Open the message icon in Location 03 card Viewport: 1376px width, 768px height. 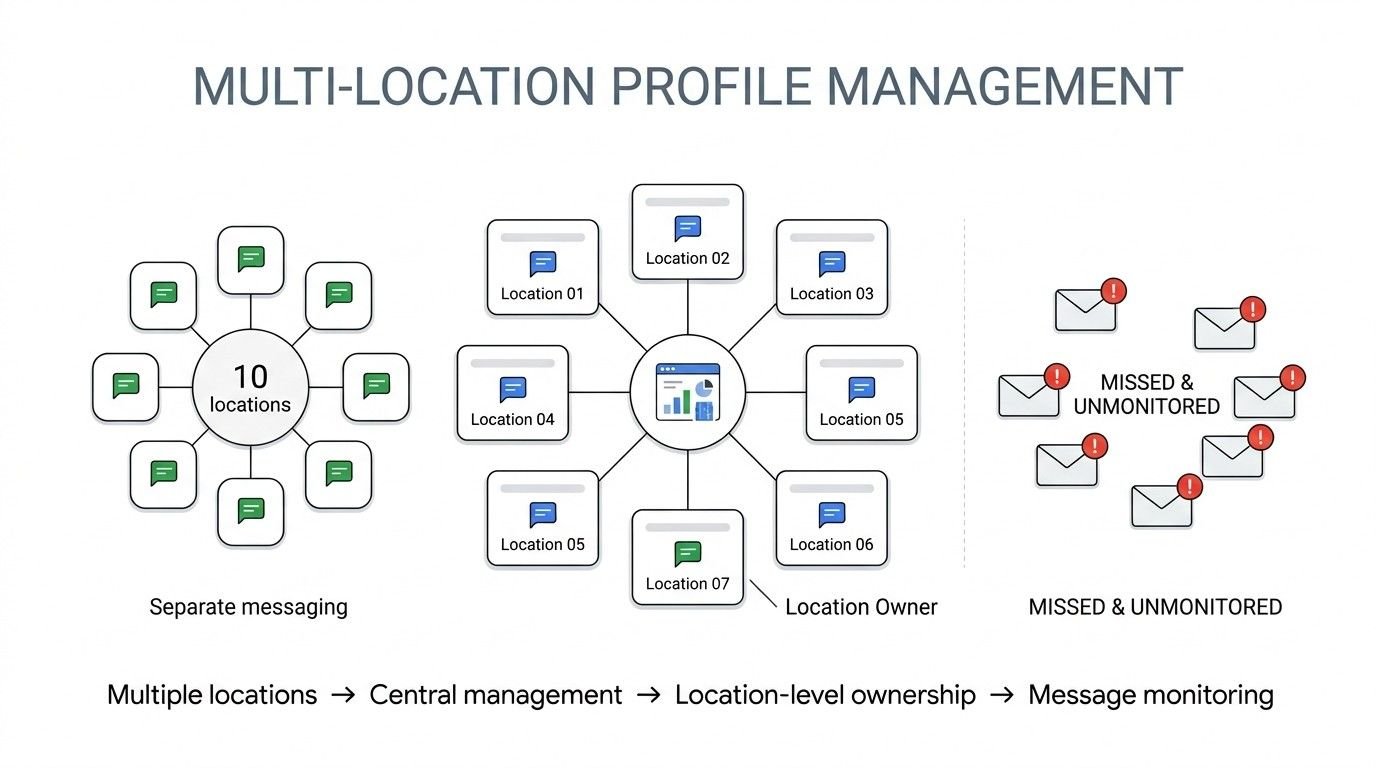coord(832,264)
